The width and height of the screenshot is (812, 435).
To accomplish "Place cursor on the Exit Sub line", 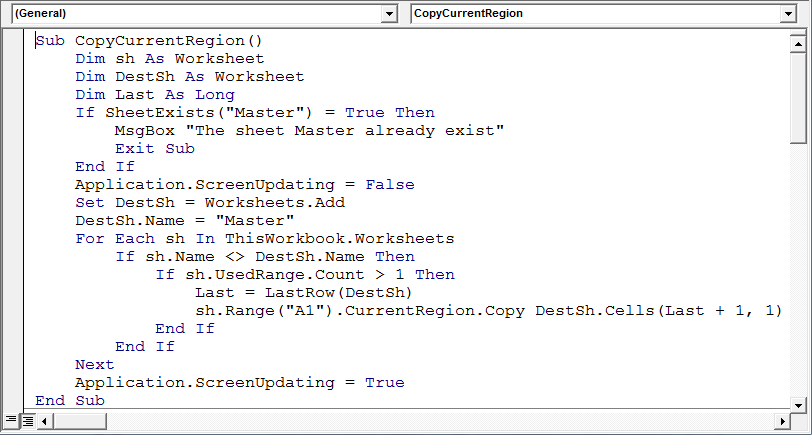I will 155,149.
